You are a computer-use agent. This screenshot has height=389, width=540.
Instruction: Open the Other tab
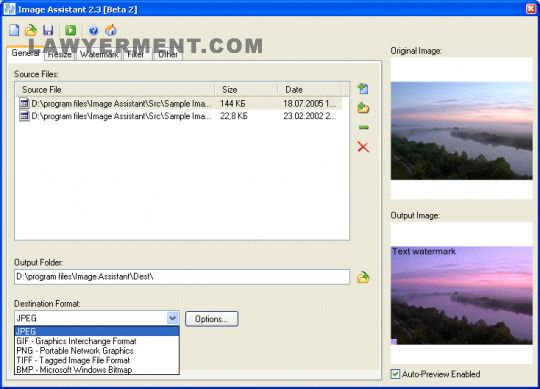click(168, 54)
